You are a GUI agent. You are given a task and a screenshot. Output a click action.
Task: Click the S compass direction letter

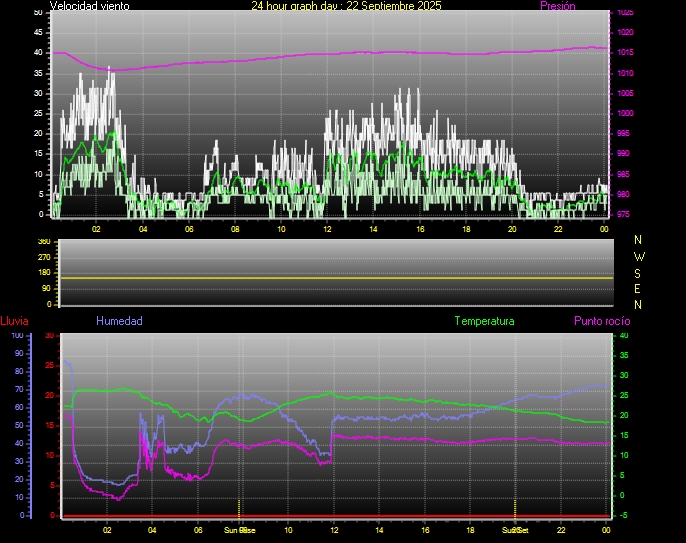click(x=640, y=272)
